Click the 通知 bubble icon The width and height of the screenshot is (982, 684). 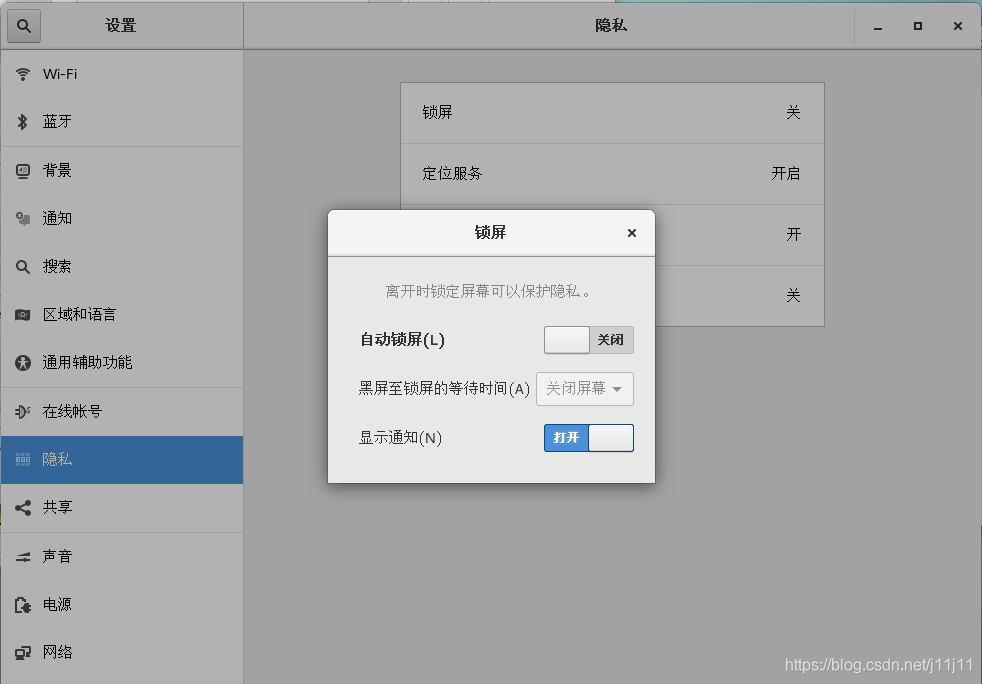click(x=23, y=219)
